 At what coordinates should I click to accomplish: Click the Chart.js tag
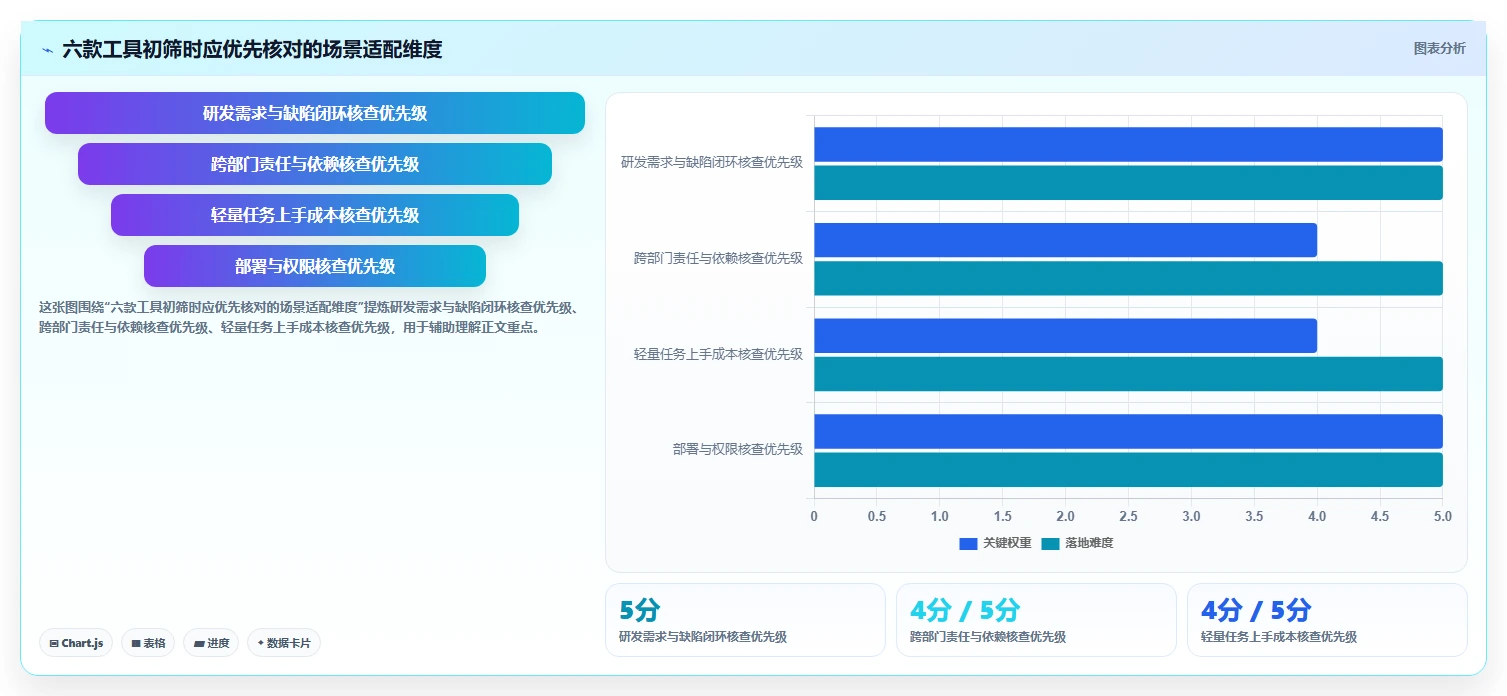click(76, 643)
